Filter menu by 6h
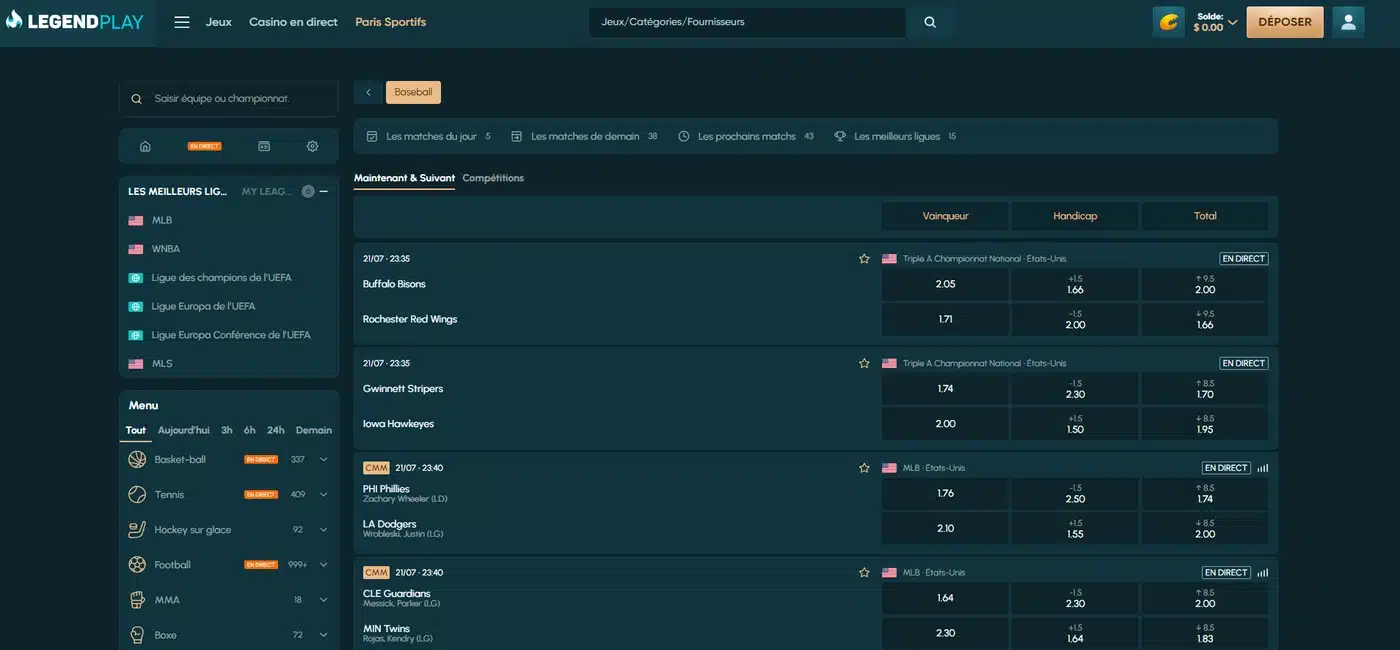Image resolution: width=1400 pixels, height=650 pixels. [250, 430]
